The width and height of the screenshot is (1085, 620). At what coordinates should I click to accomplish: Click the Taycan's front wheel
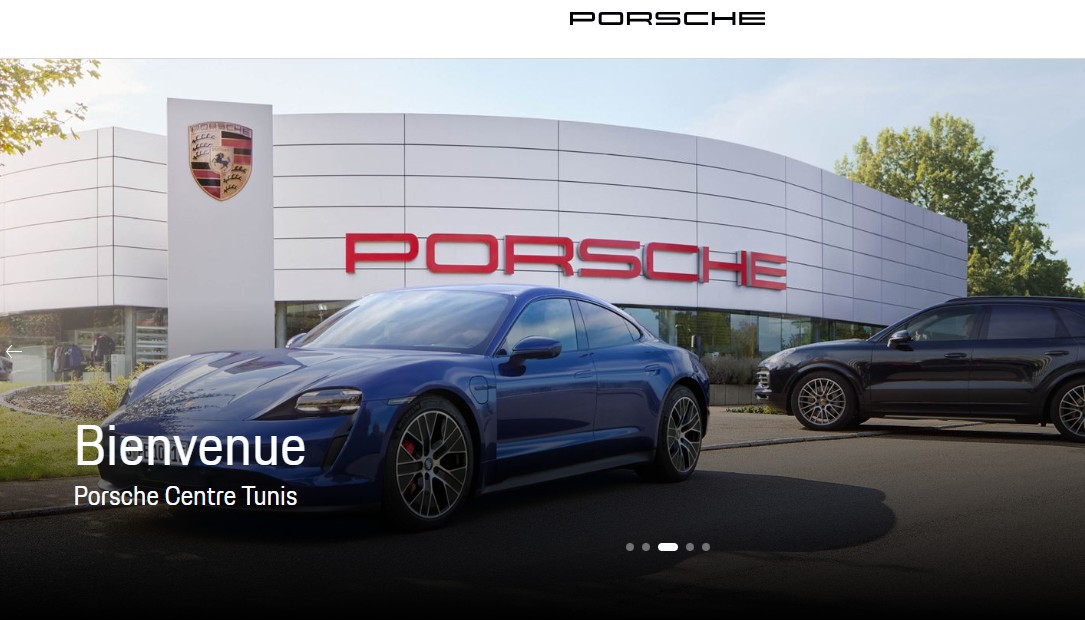pyautogui.click(x=430, y=465)
